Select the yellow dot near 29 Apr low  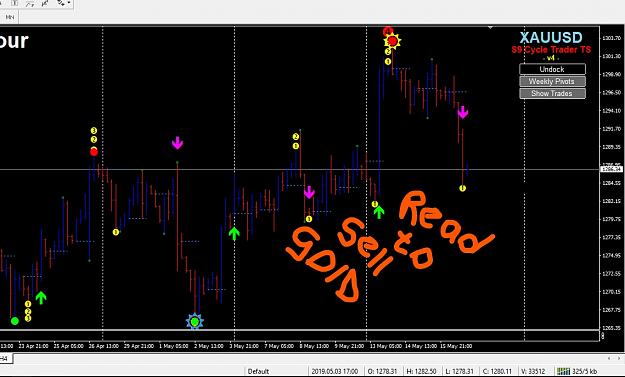pyautogui.click(x=116, y=232)
